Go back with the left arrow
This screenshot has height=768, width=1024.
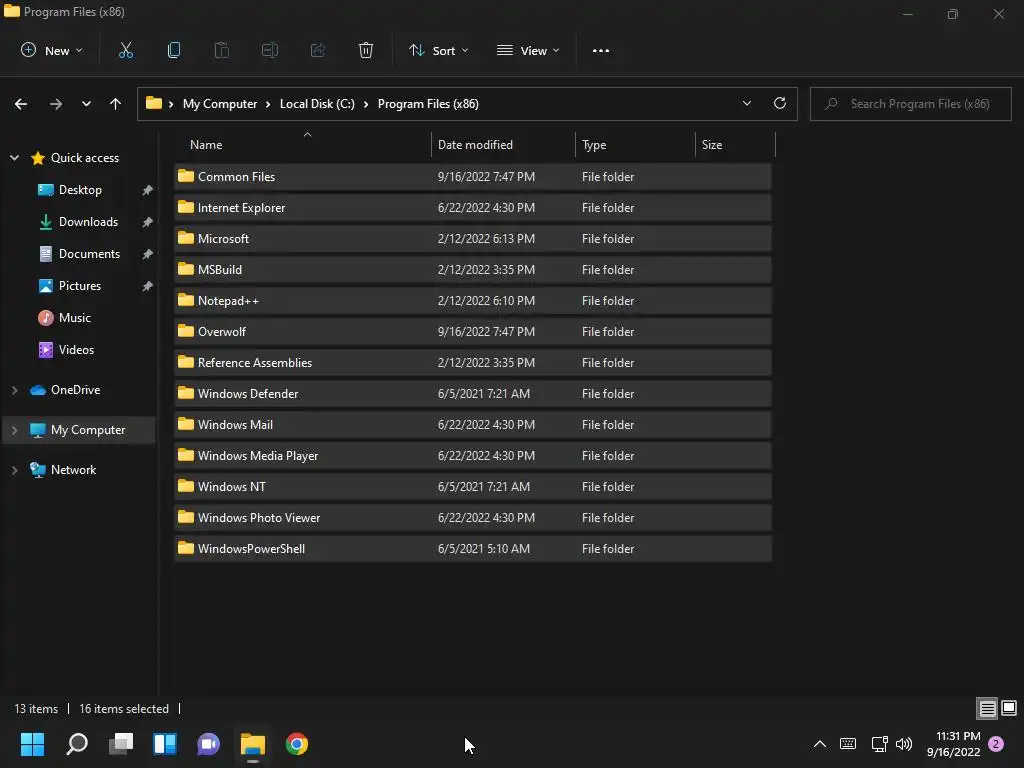[x=21, y=104]
